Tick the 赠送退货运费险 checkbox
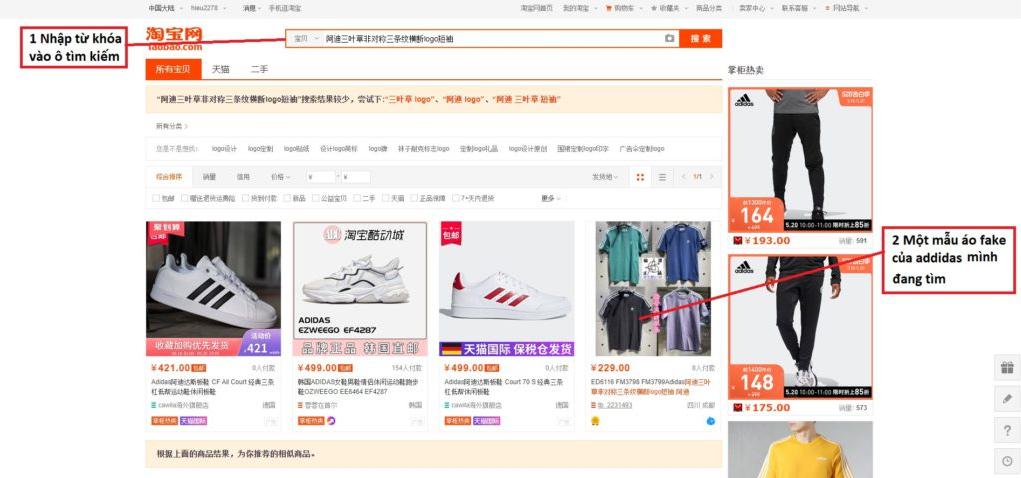Viewport: 1021px width, 478px height. click(185, 198)
